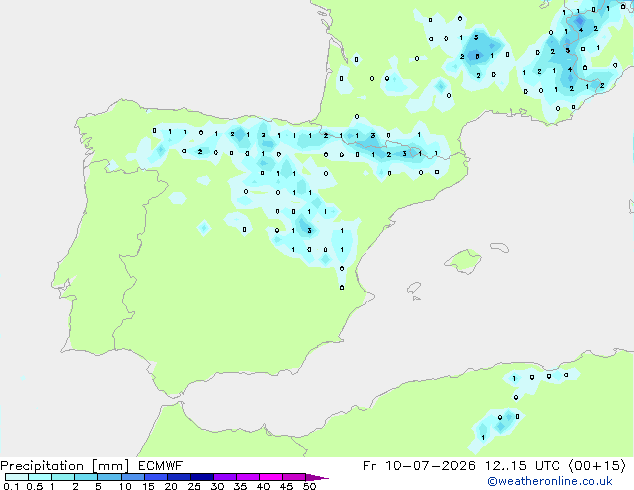Choose the 25–30 mm navy swatch

[201, 477]
